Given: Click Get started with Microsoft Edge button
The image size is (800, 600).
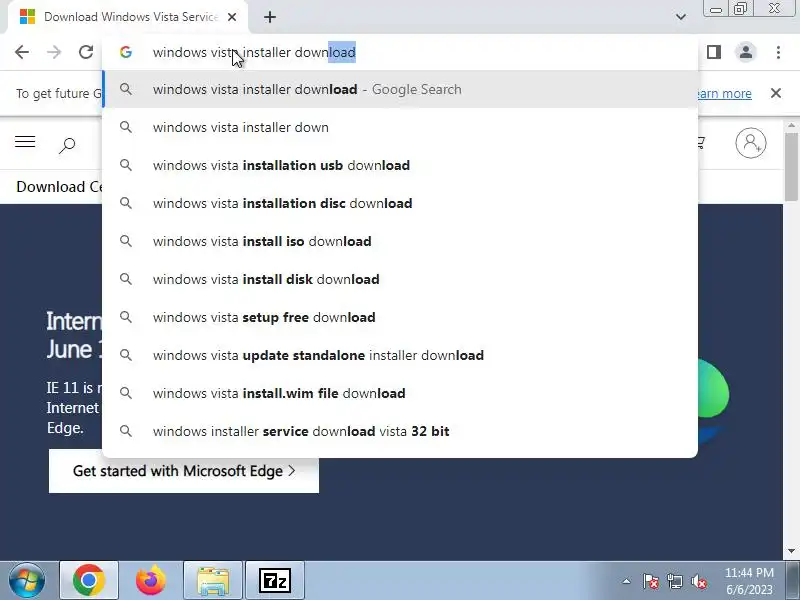Looking at the screenshot, I should pos(184,471).
